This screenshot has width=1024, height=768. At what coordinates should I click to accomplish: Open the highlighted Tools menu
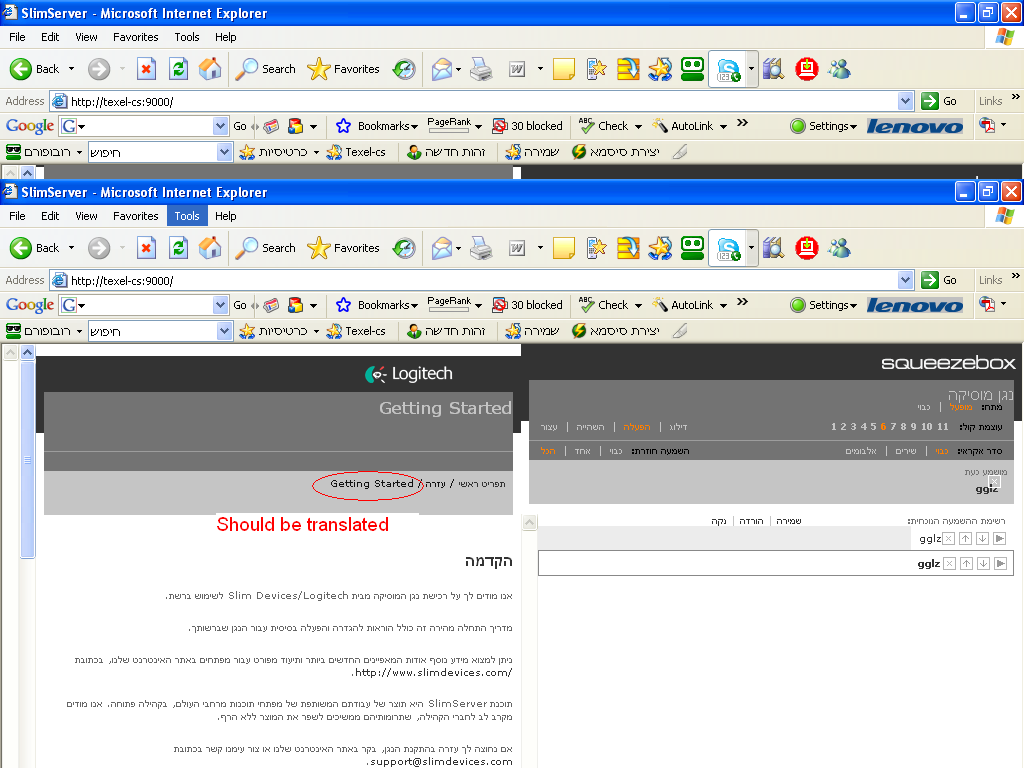(x=187, y=216)
